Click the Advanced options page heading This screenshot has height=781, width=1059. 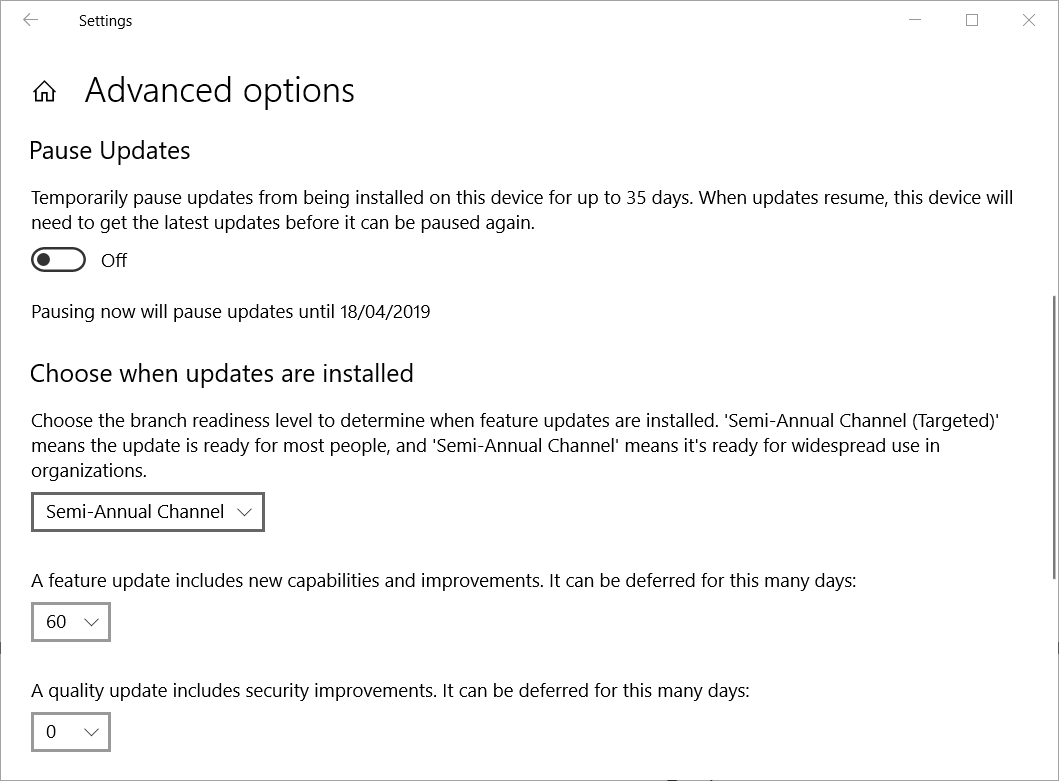(219, 91)
